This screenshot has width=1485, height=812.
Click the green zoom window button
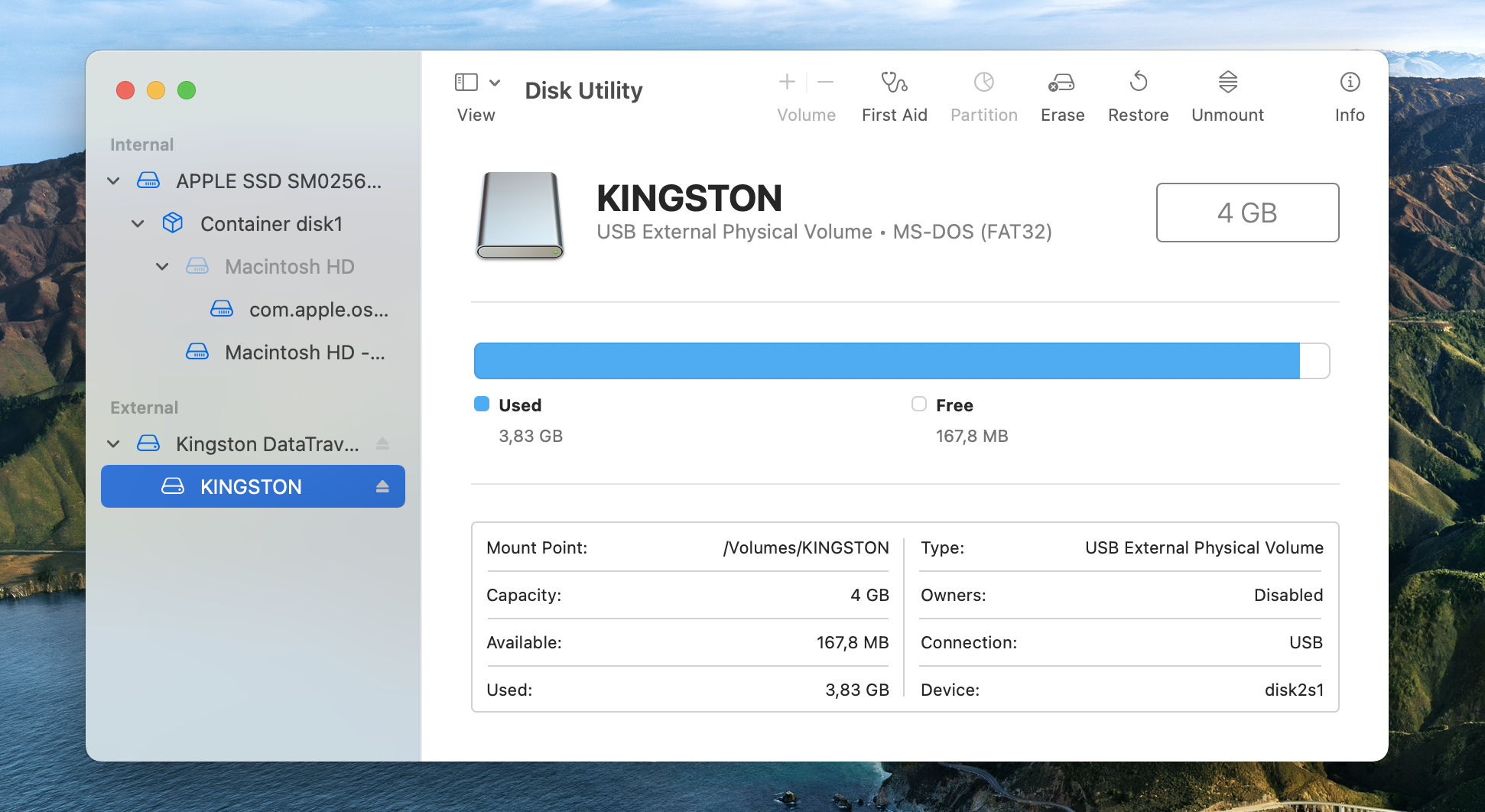tap(187, 90)
